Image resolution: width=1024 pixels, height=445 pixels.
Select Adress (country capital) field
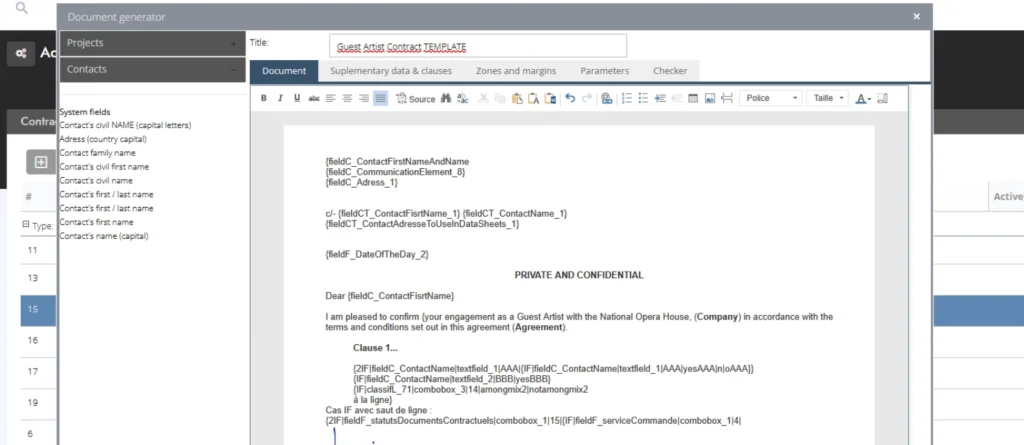click(103, 139)
